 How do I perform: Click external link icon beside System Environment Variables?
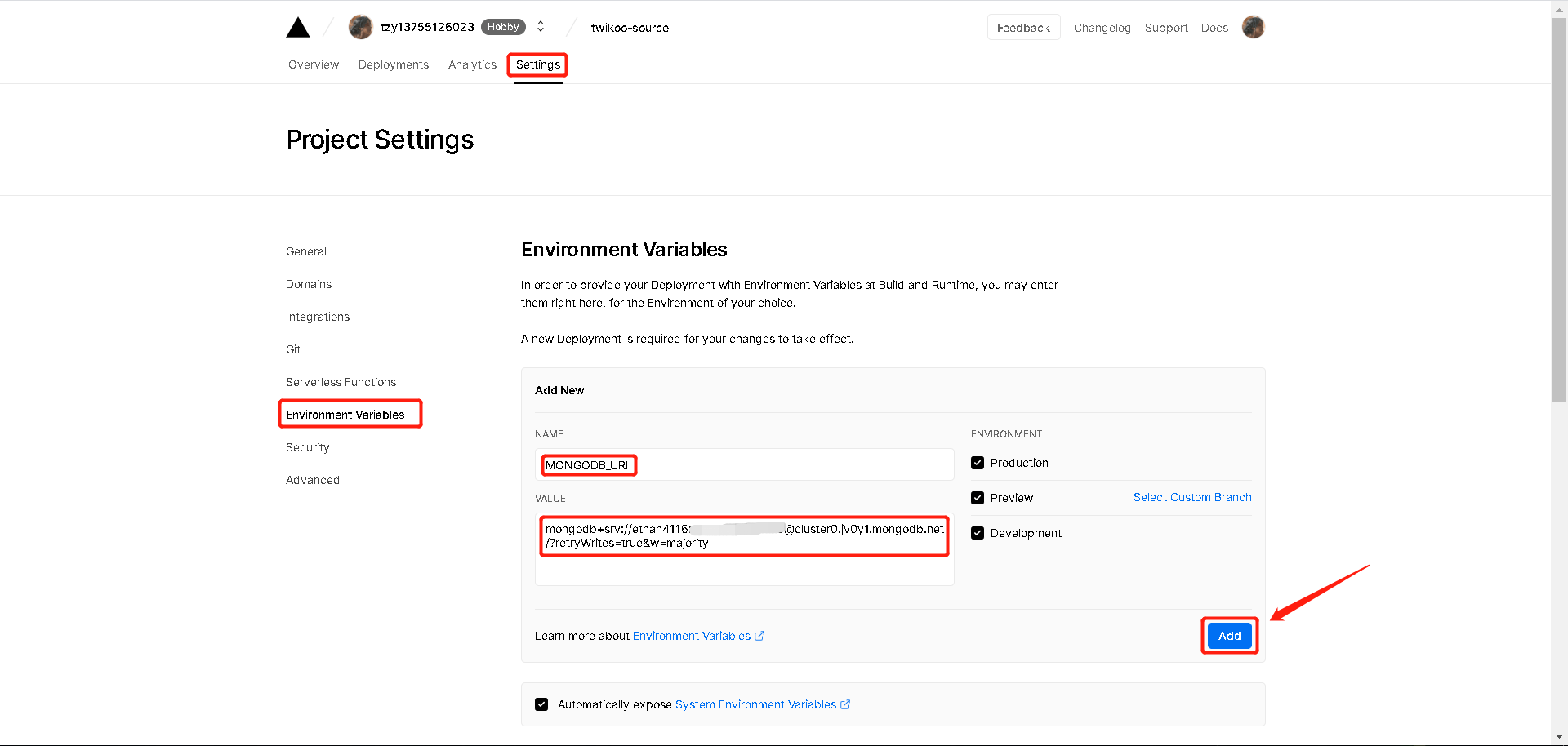pos(845,704)
